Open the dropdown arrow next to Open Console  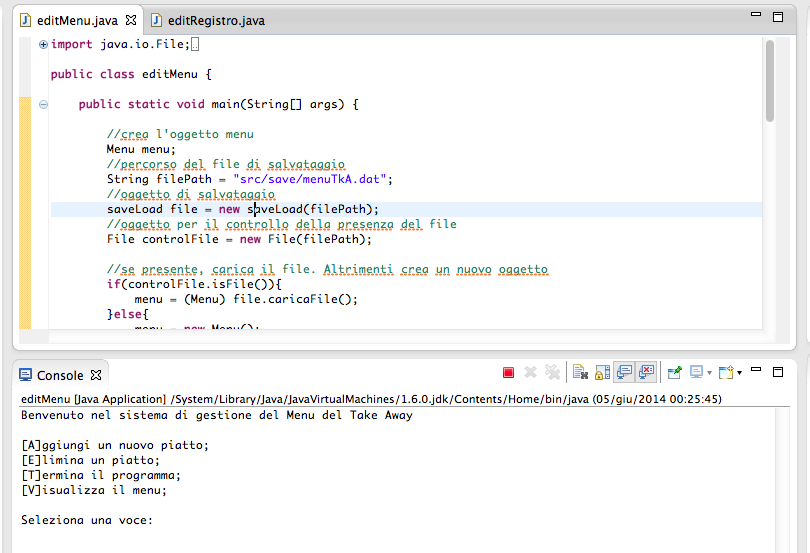(739, 373)
